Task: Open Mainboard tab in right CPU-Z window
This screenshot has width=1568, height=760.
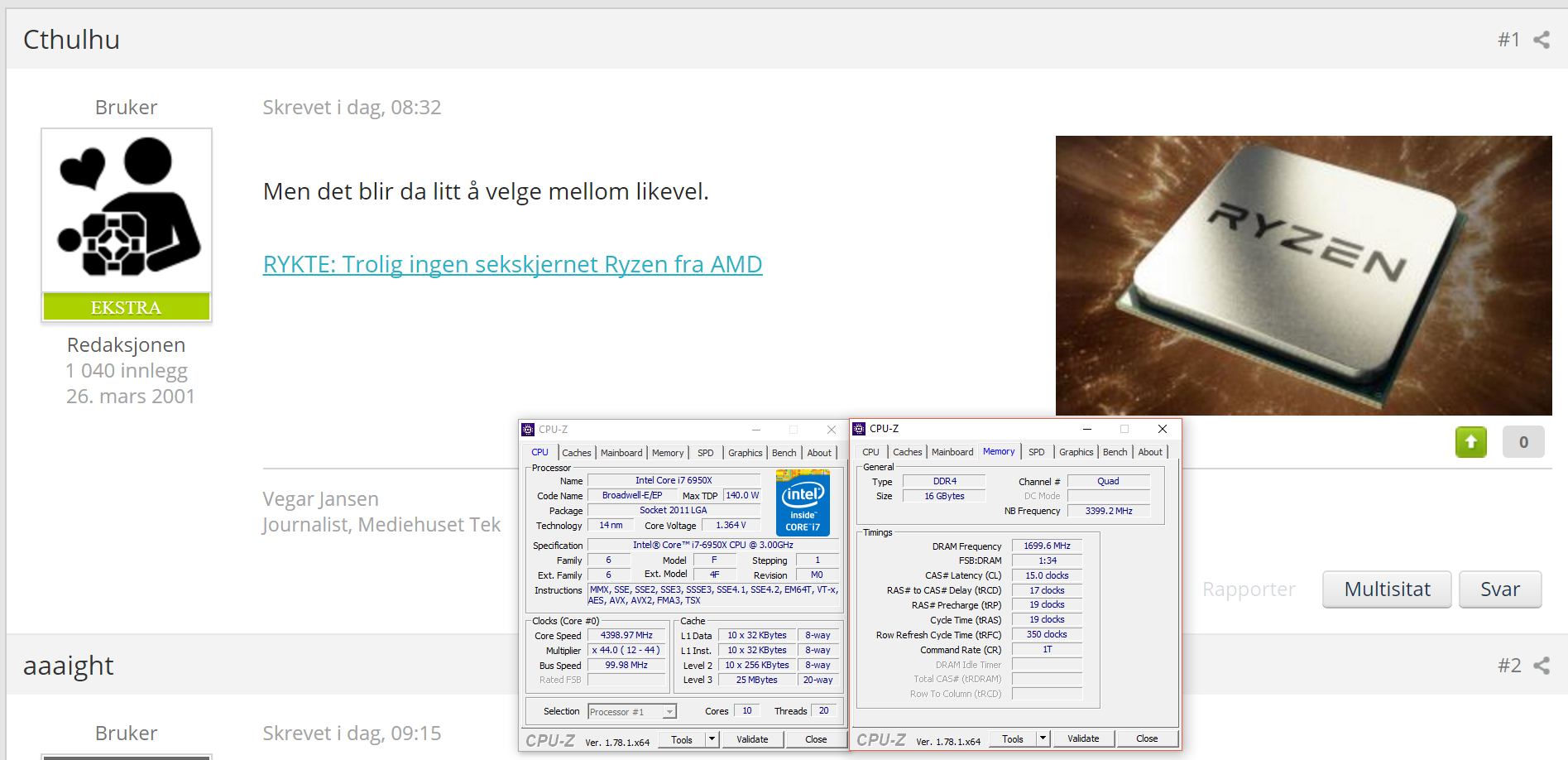Action: pyautogui.click(x=952, y=452)
